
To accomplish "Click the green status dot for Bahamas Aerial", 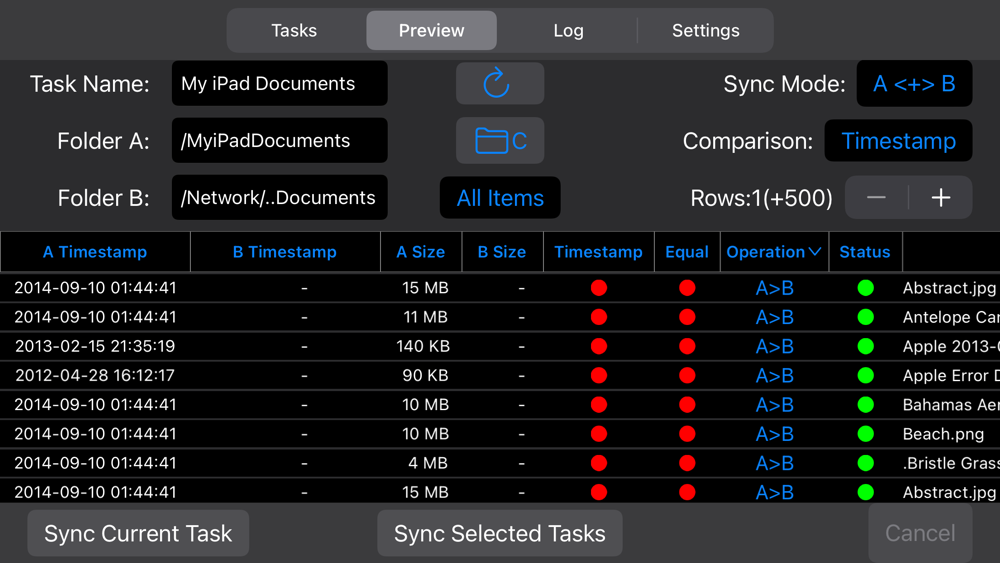I will [865, 405].
